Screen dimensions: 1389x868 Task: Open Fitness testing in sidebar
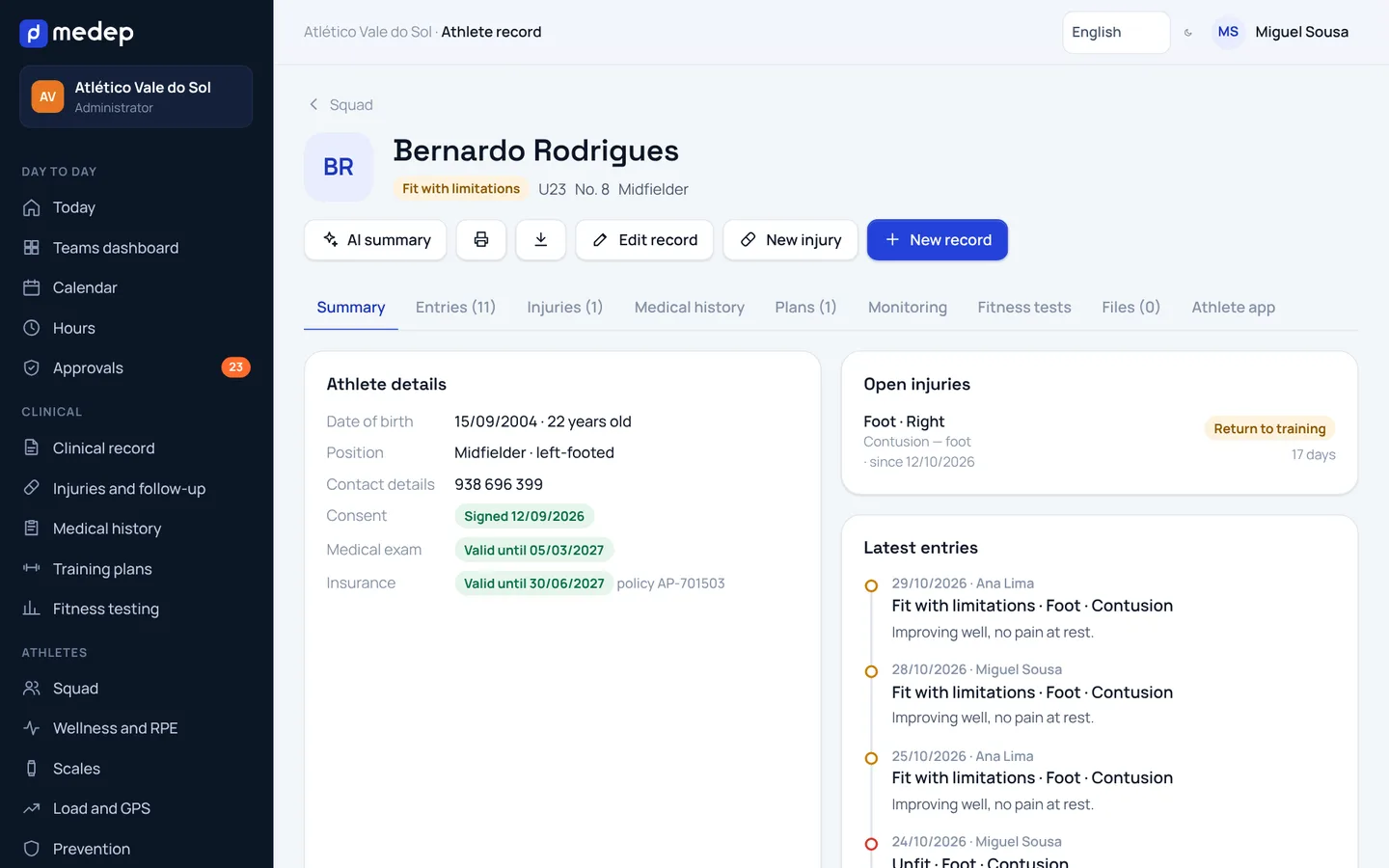pos(136,609)
